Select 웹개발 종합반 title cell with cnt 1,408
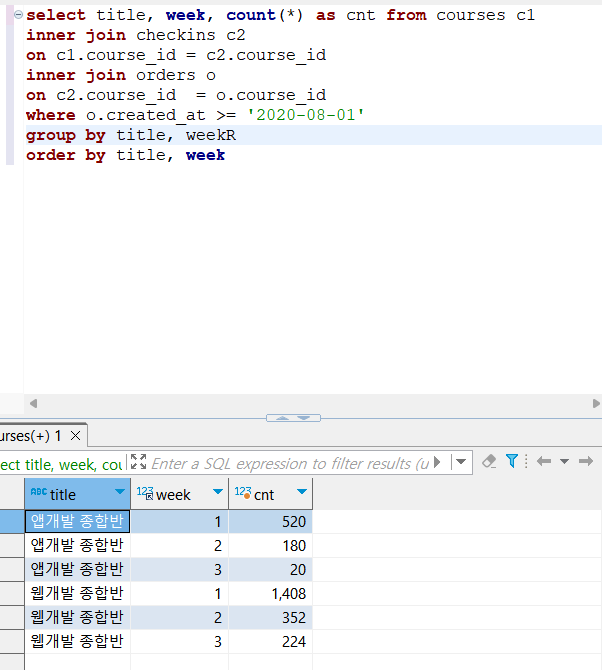The image size is (602, 670). 77,594
